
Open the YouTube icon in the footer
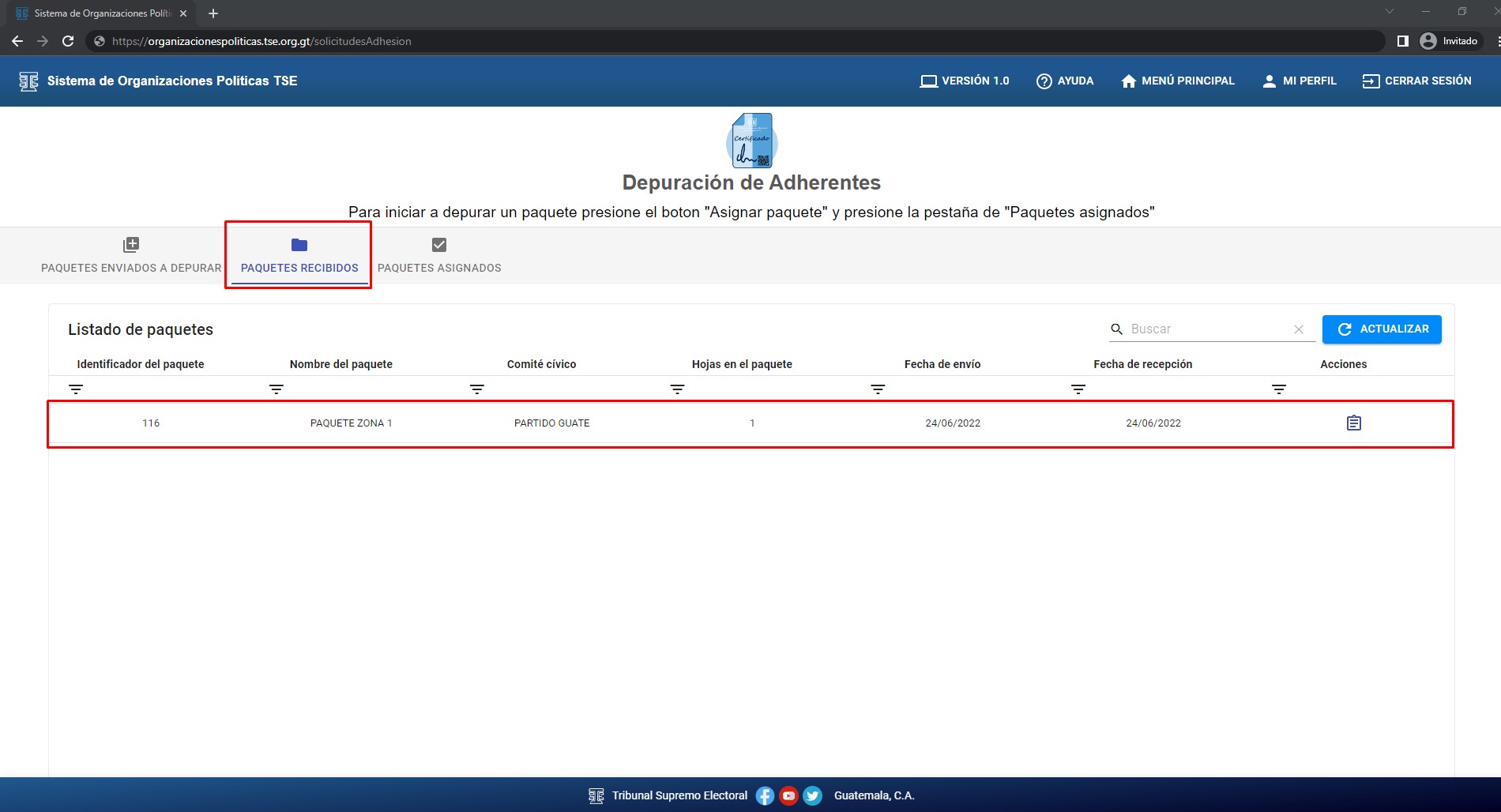pos(788,795)
